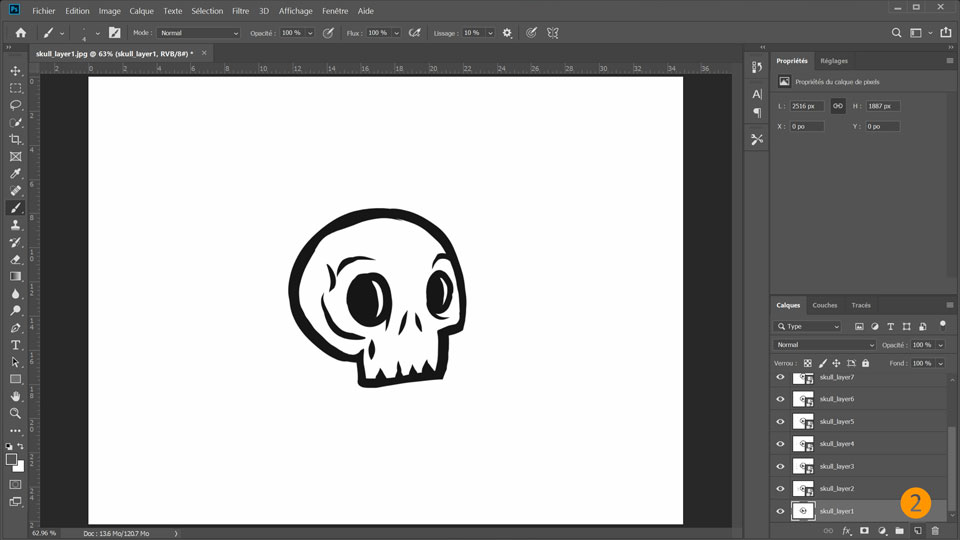
Task: Select the Zoom magnifier tool
Action: click(x=15, y=413)
